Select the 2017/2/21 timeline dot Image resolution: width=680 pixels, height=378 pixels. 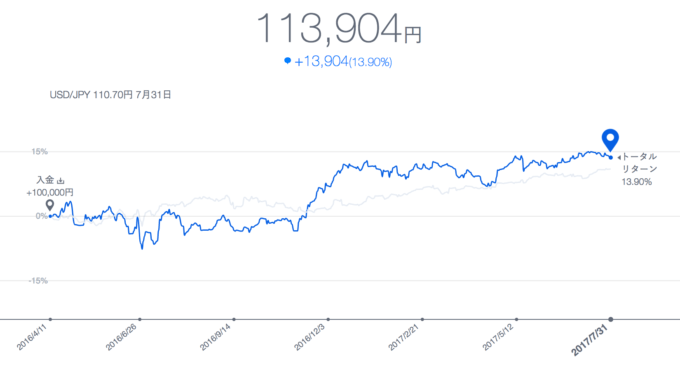422,319
